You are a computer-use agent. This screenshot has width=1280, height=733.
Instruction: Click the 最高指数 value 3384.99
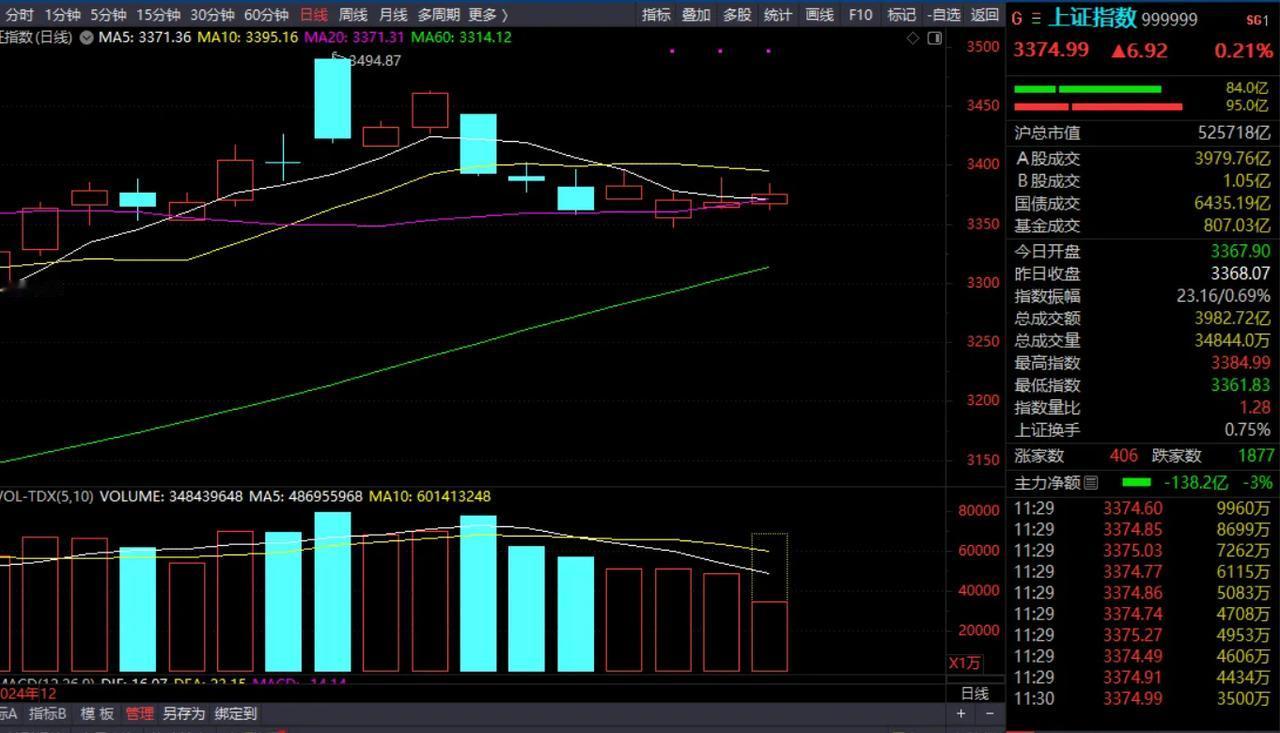point(1240,363)
